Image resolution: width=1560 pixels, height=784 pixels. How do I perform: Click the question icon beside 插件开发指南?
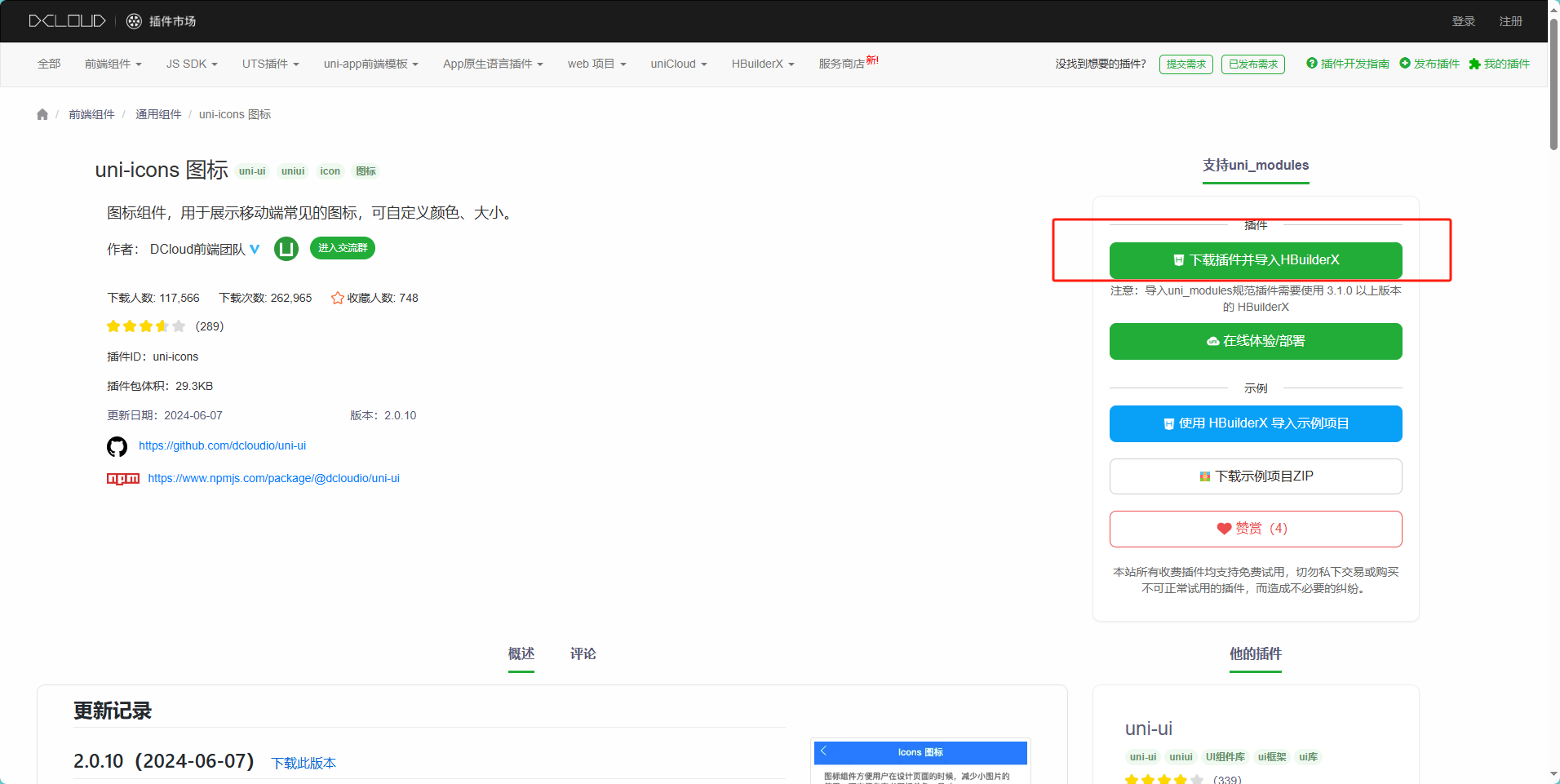[x=1312, y=63]
